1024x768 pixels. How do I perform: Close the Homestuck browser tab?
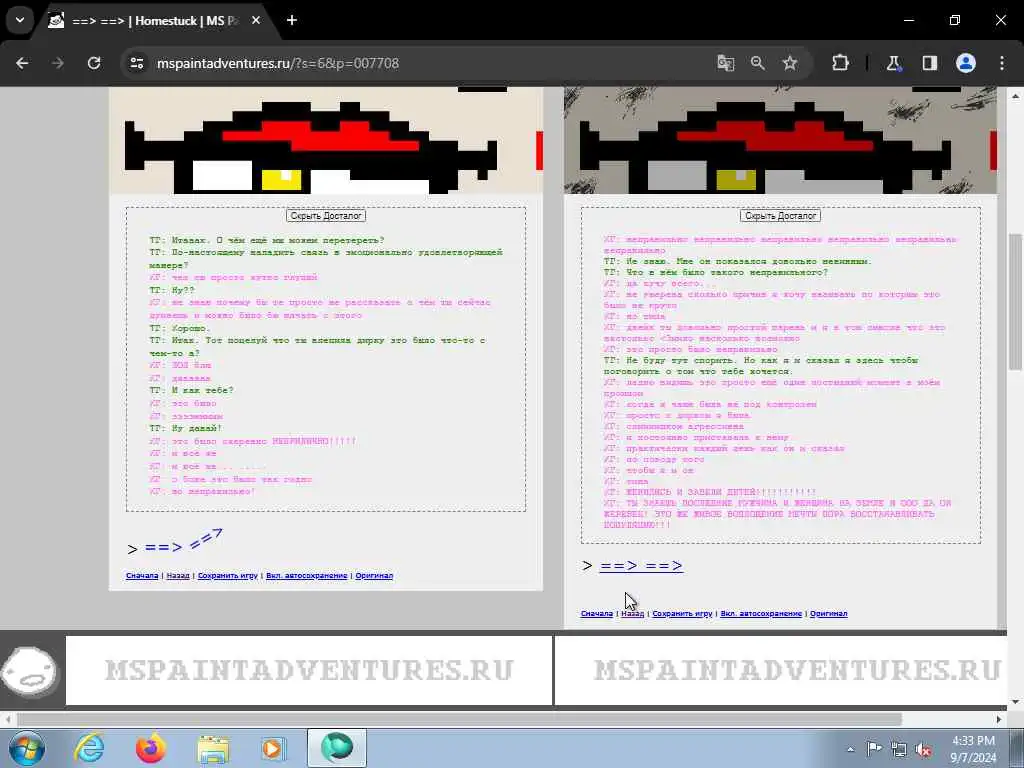pyautogui.click(x=256, y=21)
